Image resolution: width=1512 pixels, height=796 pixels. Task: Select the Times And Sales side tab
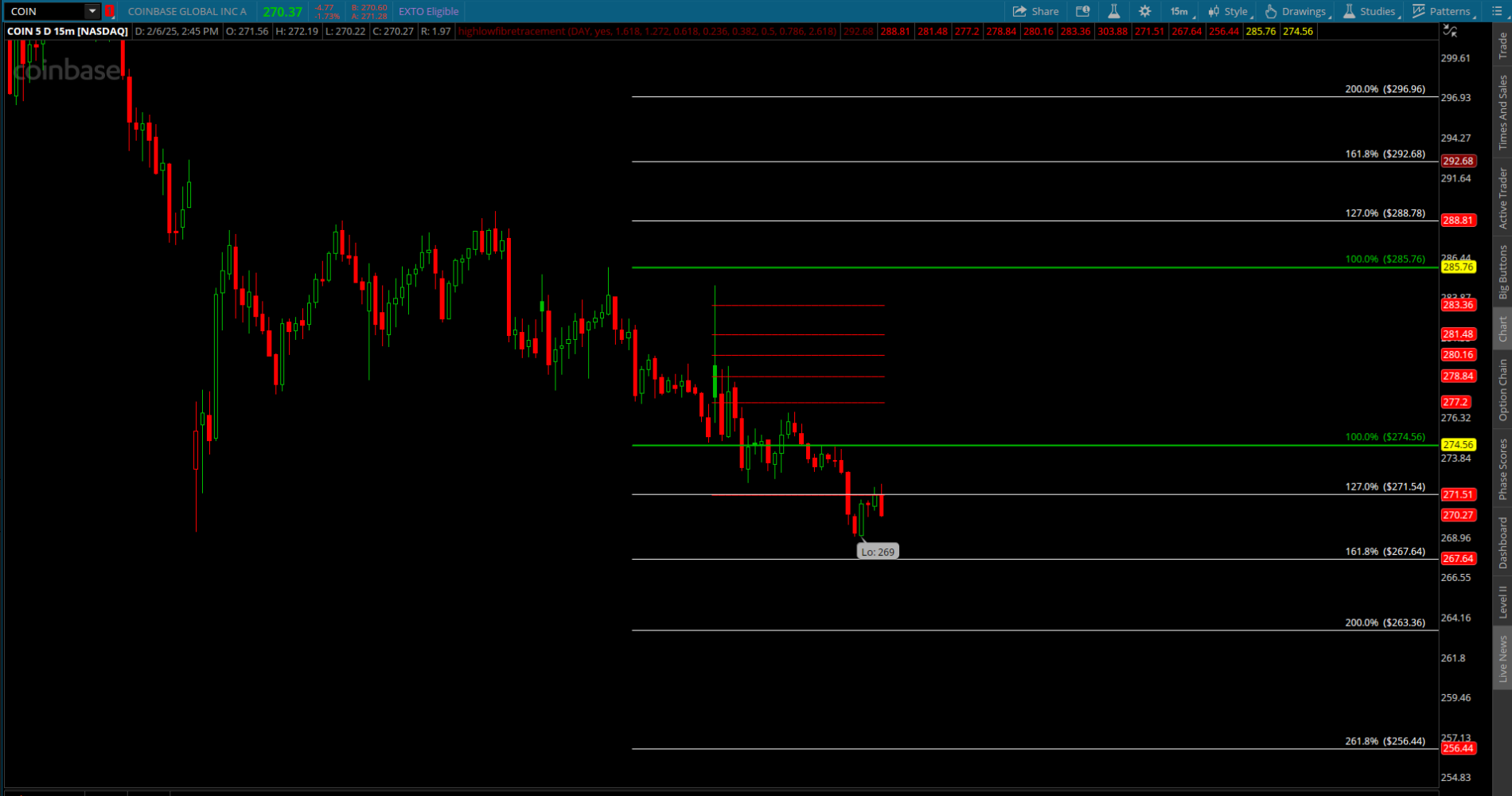[1502, 112]
